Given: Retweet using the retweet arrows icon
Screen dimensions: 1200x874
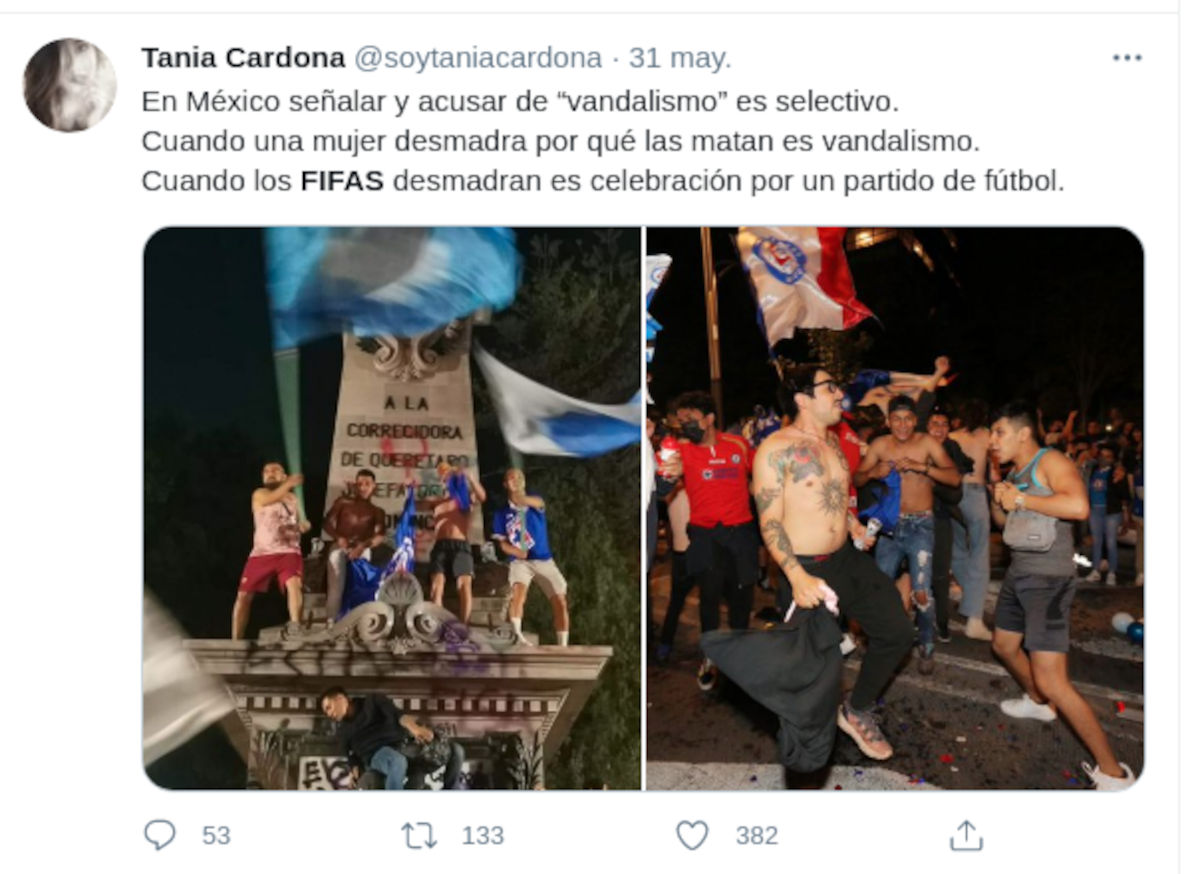Looking at the screenshot, I should [420, 835].
